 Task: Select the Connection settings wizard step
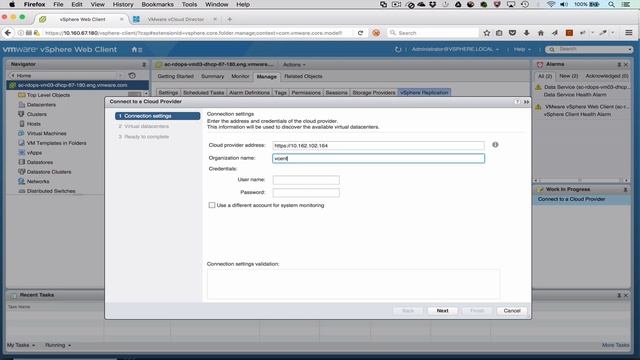point(158,116)
